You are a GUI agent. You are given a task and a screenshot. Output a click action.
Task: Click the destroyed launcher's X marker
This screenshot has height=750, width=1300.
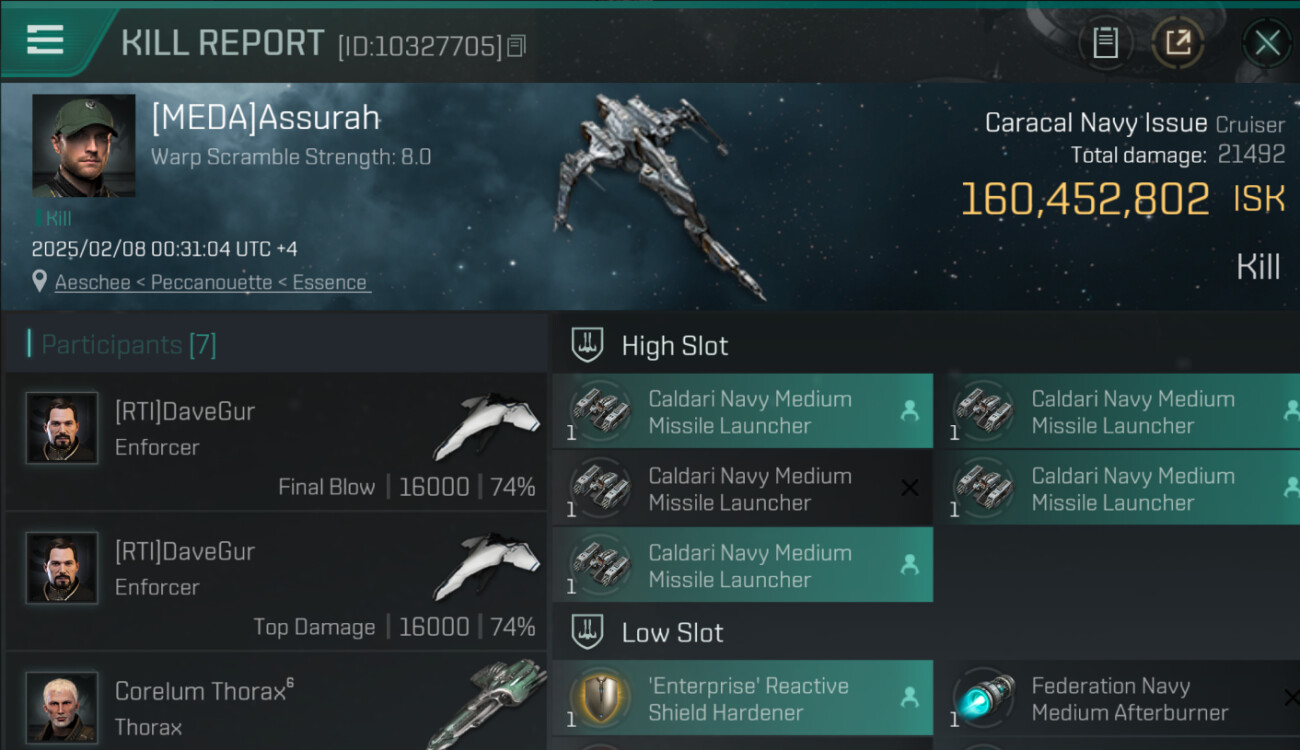pyautogui.click(x=909, y=488)
